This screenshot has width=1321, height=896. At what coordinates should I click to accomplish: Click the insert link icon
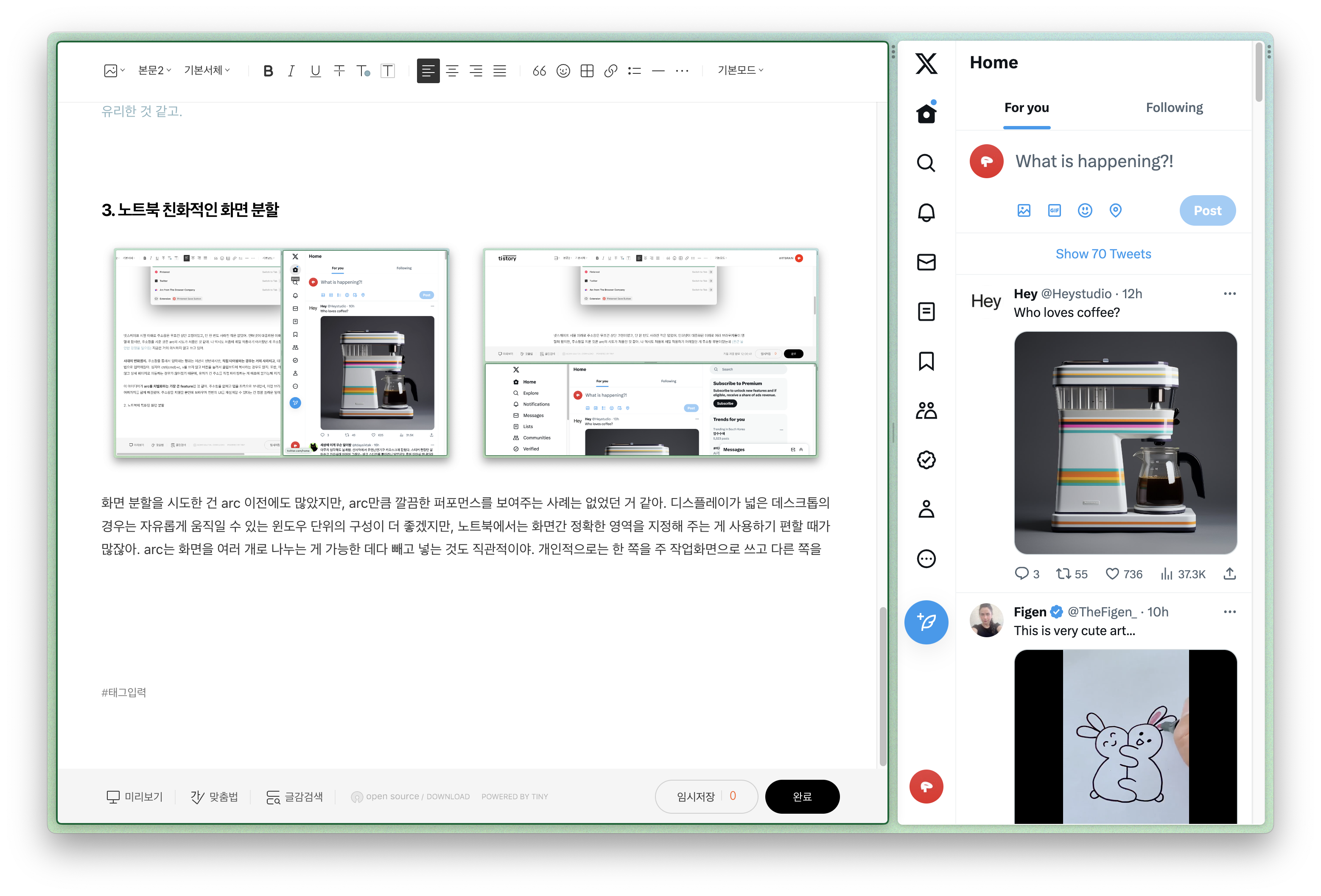pyautogui.click(x=610, y=71)
